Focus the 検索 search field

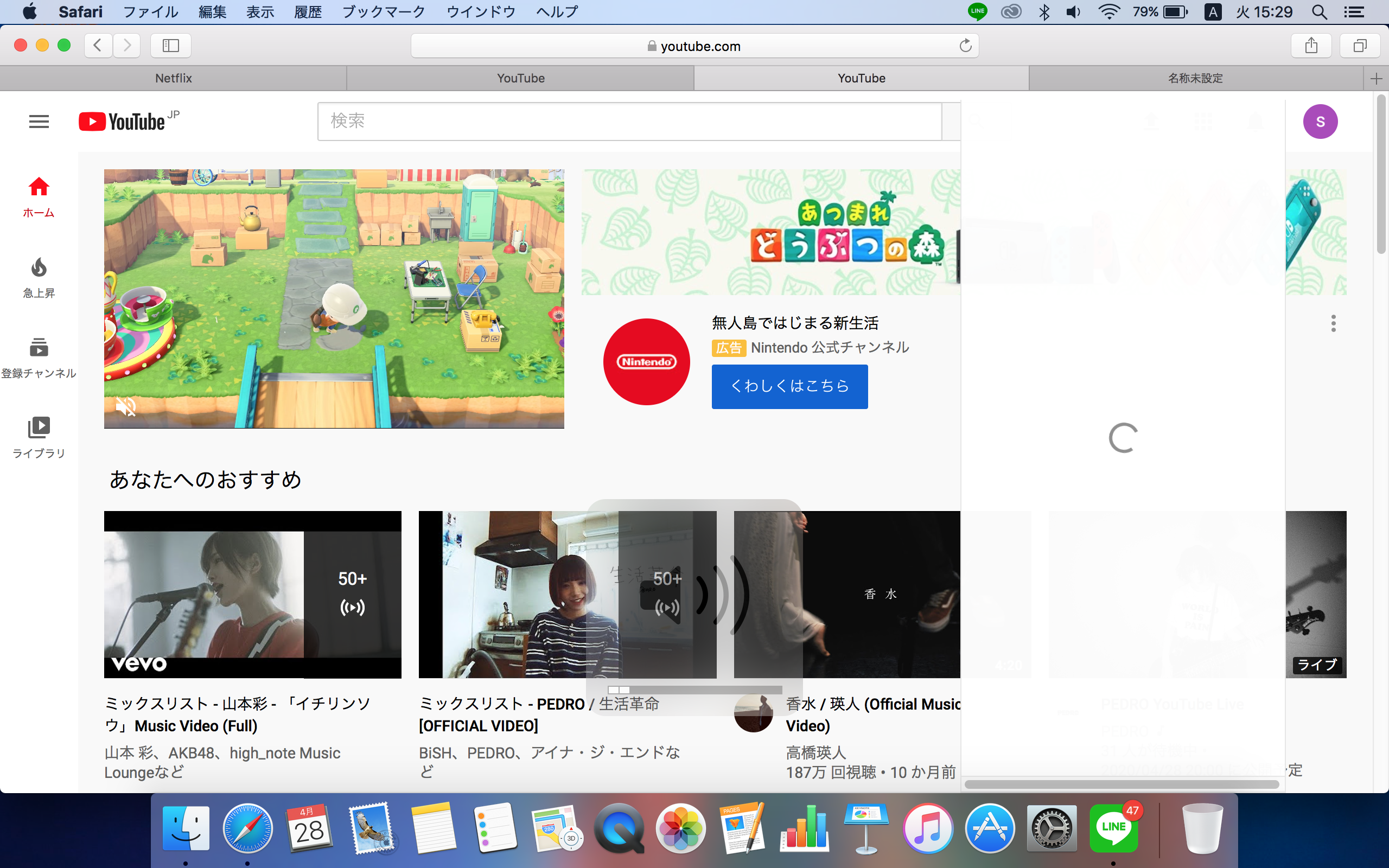(629, 121)
